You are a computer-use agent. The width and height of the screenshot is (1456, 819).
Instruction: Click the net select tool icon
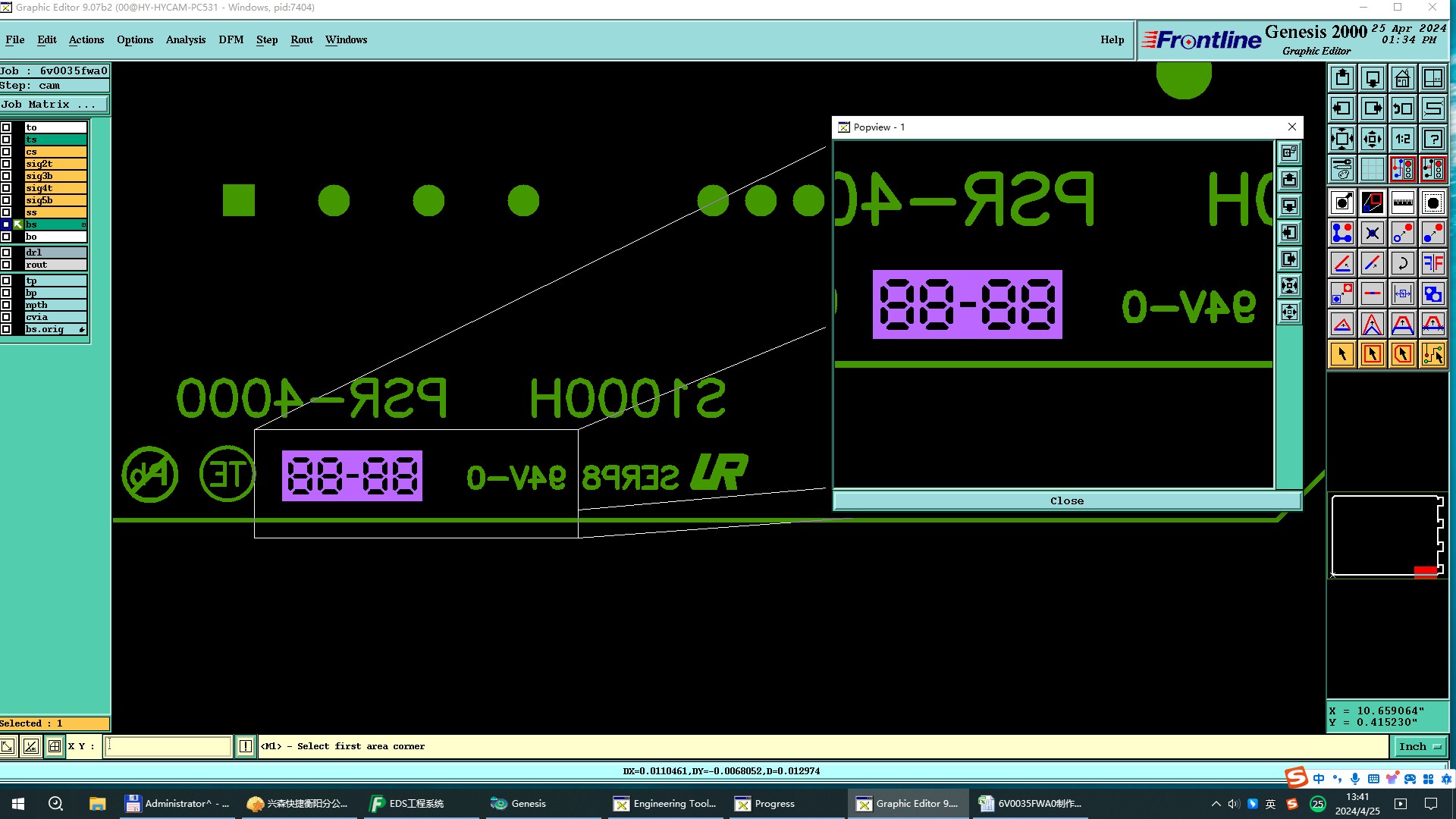(x=1433, y=354)
